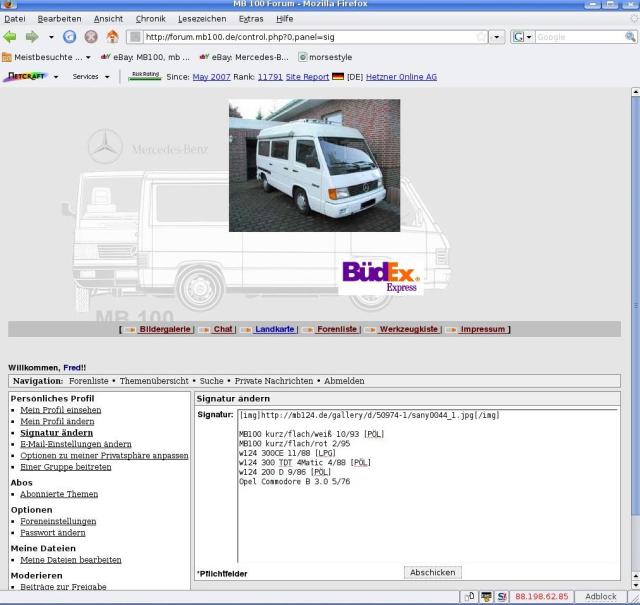
Task: Open Abonnierte Themen
Action: pyautogui.click(x=59, y=494)
